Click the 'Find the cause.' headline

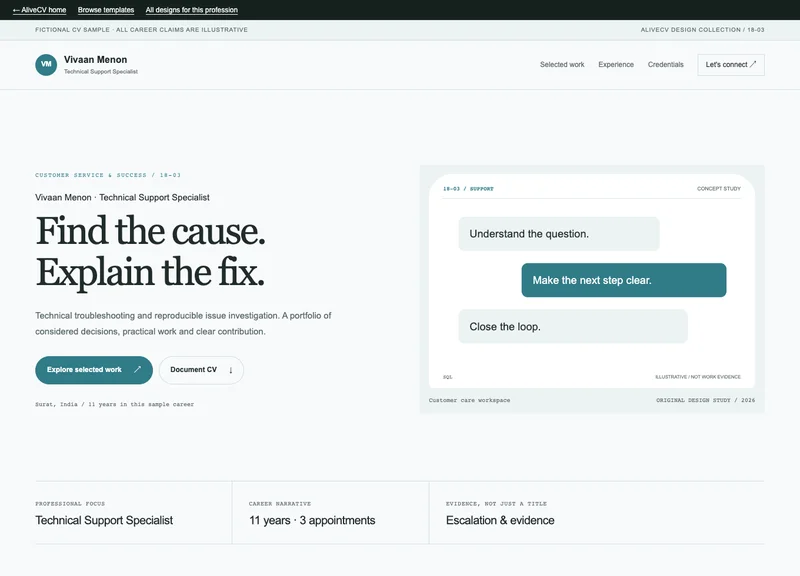pyautogui.click(x=151, y=231)
